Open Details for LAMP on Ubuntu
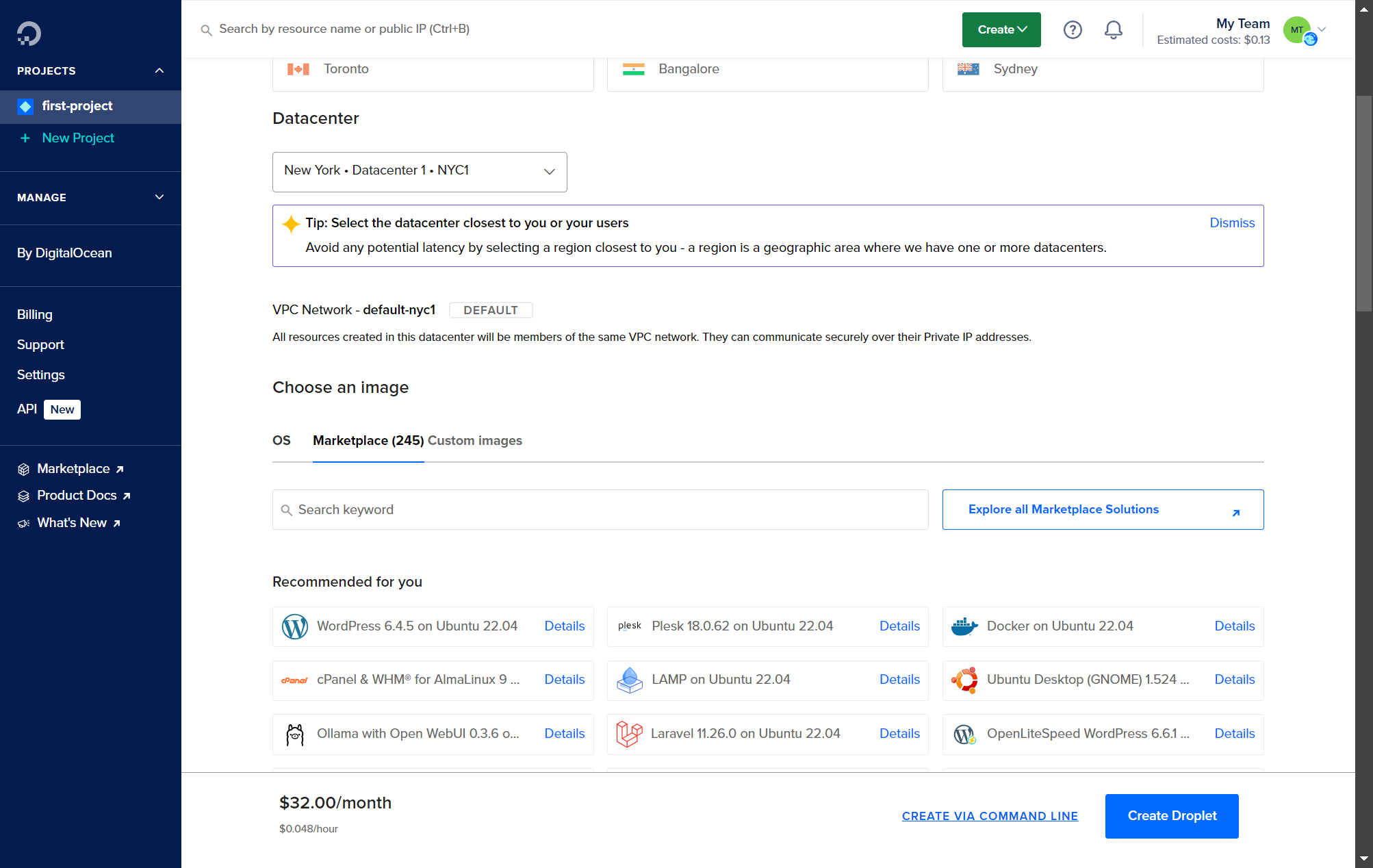This screenshot has width=1373, height=868. 899,680
